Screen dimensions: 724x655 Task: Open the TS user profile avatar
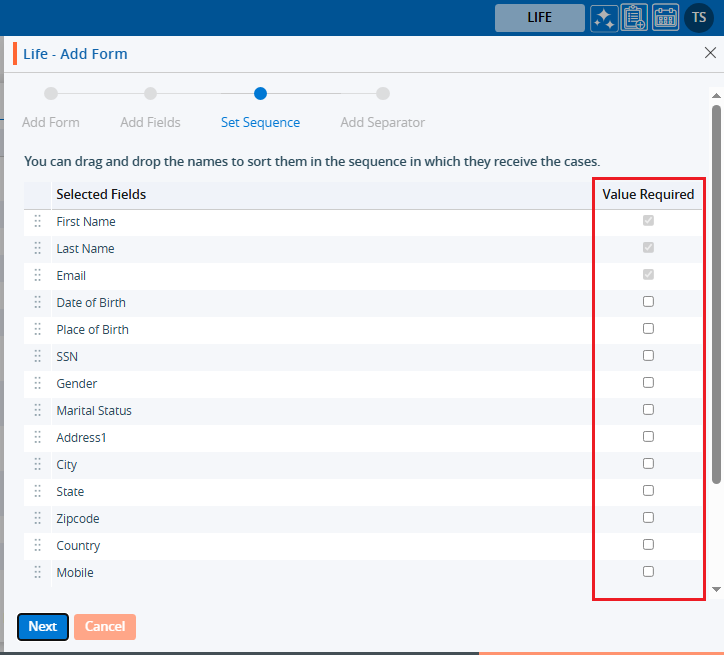point(698,18)
